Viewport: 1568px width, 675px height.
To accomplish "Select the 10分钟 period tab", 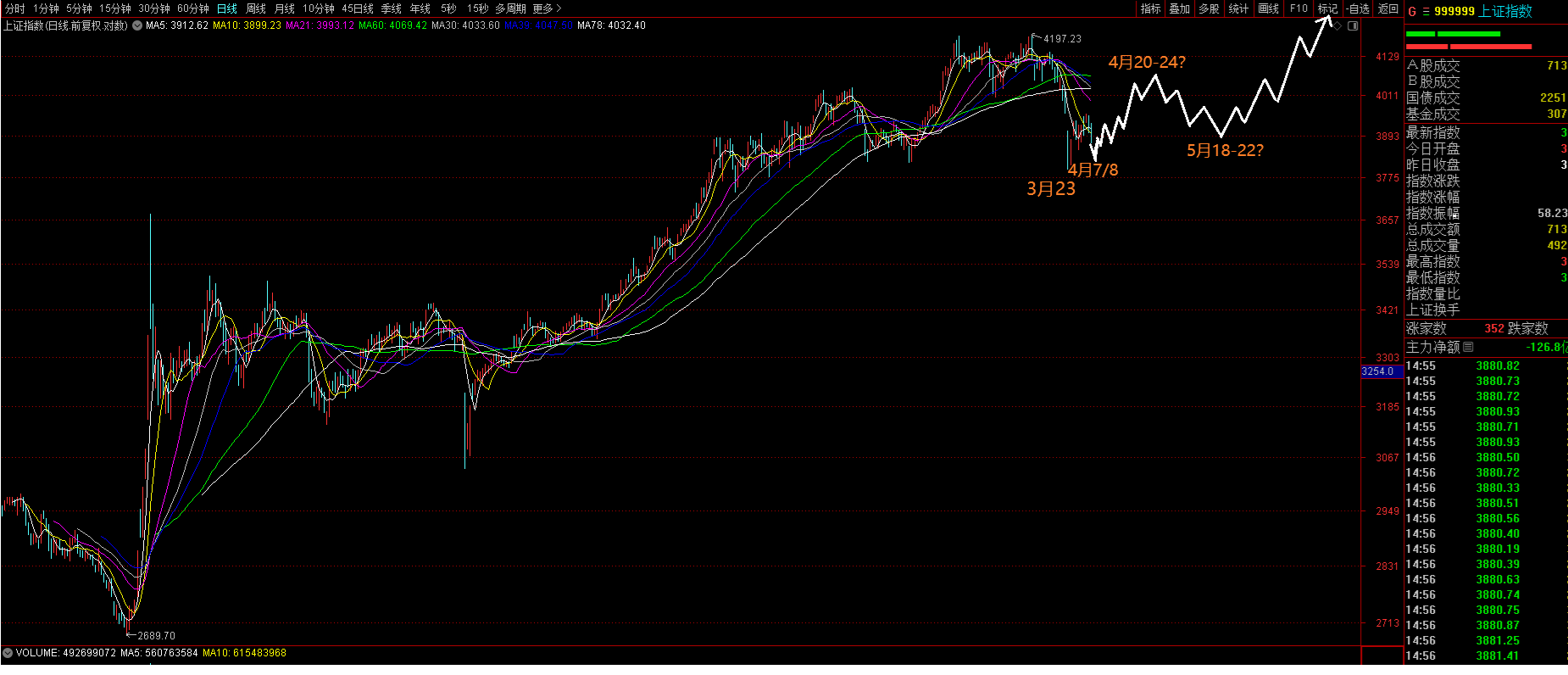I will (x=319, y=8).
